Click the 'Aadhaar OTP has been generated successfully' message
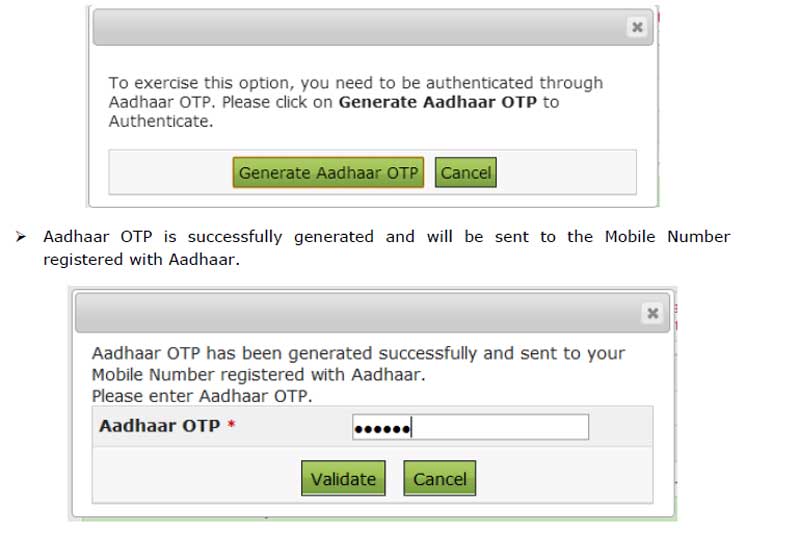This screenshot has height=533, width=800. tap(358, 353)
